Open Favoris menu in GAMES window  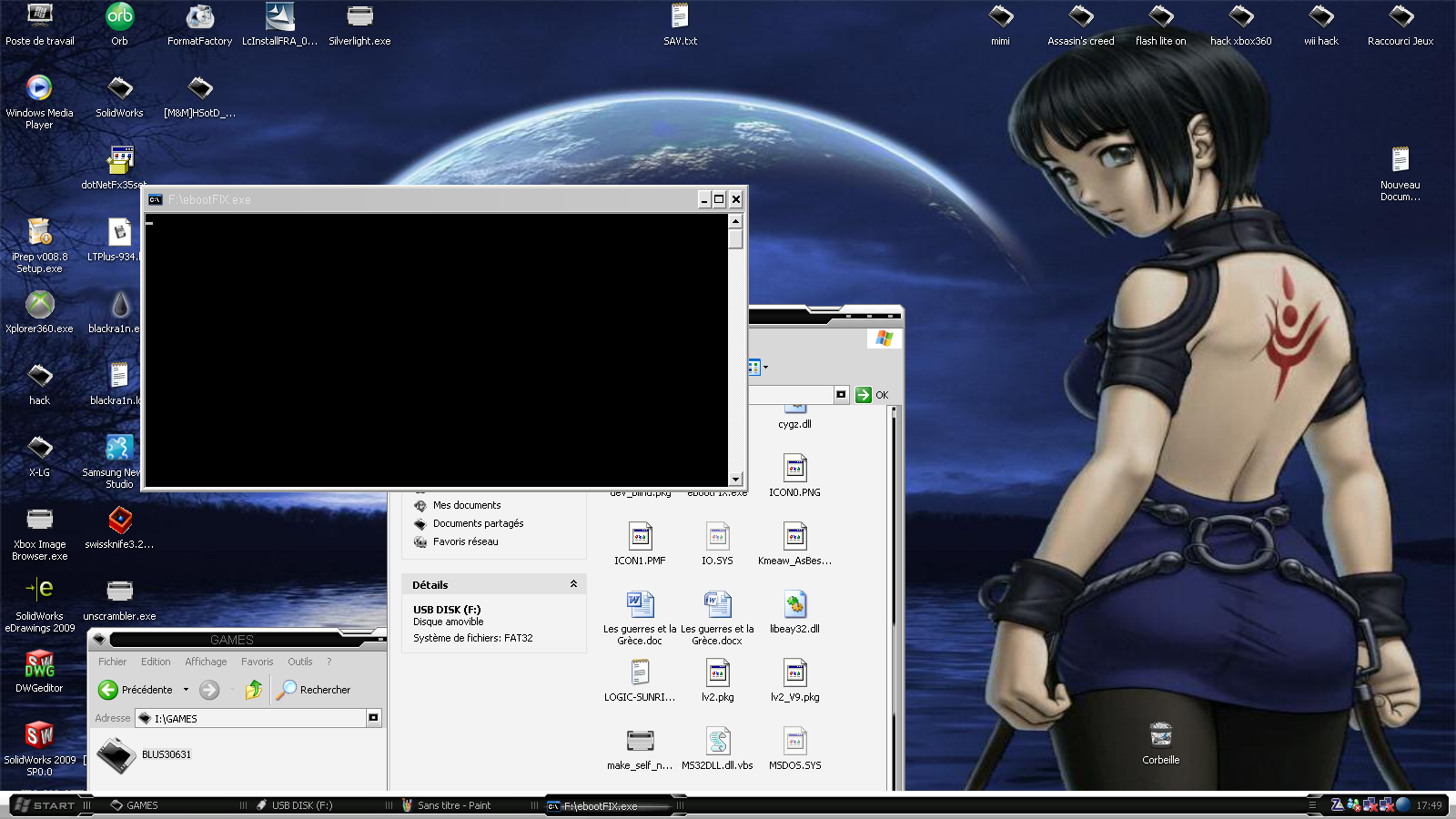[257, 662]
